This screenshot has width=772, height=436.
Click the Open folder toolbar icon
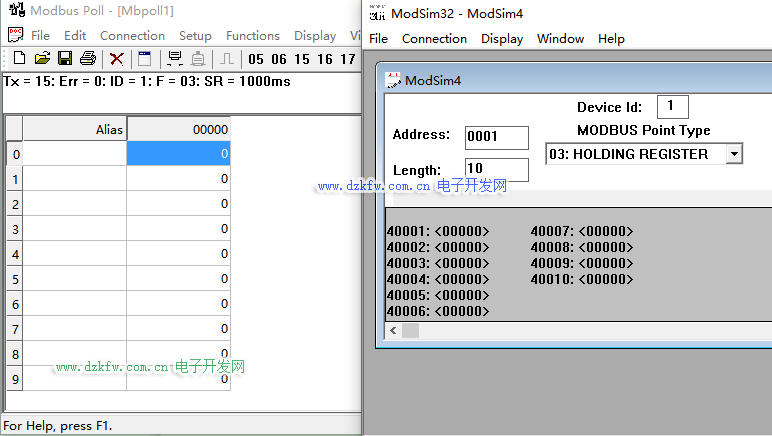42,59
